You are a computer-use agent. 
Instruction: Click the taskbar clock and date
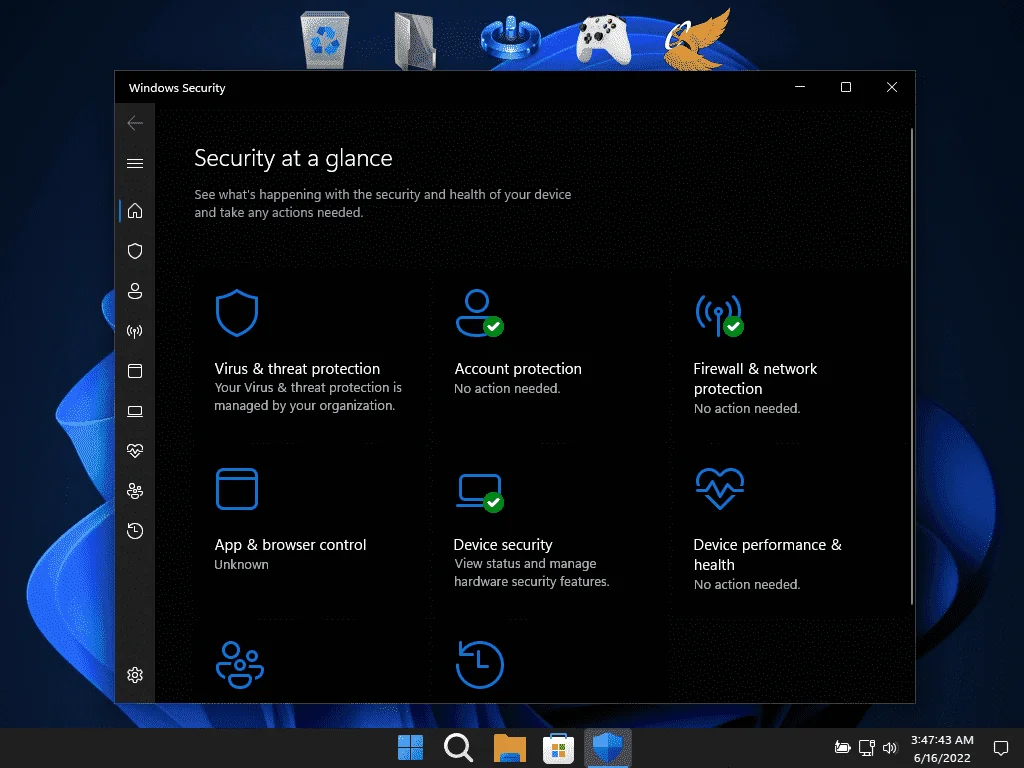pyautogui.click(x=942, y=748)
